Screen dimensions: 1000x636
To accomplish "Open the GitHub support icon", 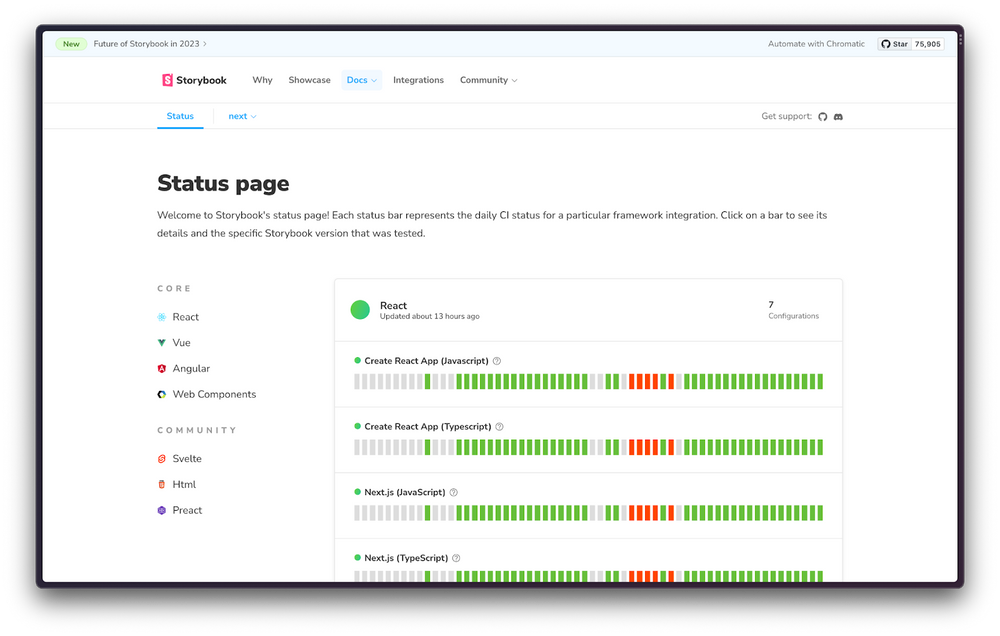I will pos(823,117).
